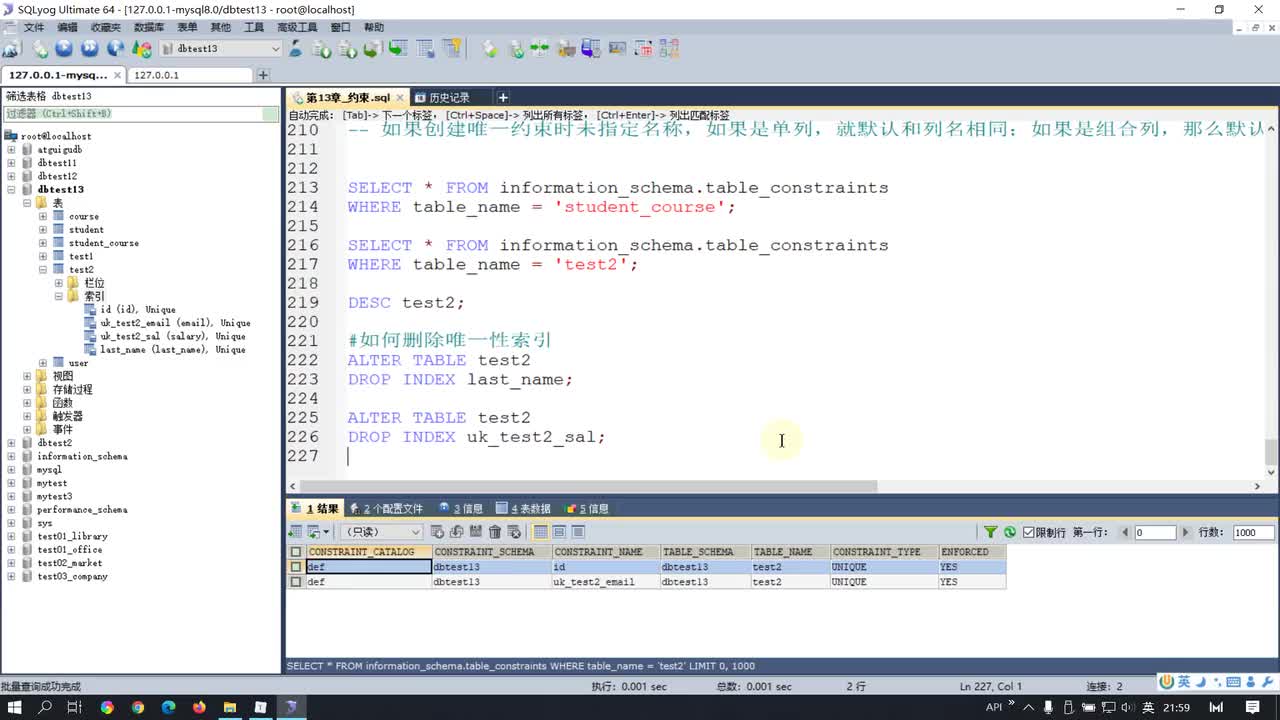This screenshot has height=720, width=1280.
Task: Click the next page arrow near 行数
Action: [1186, 533]
